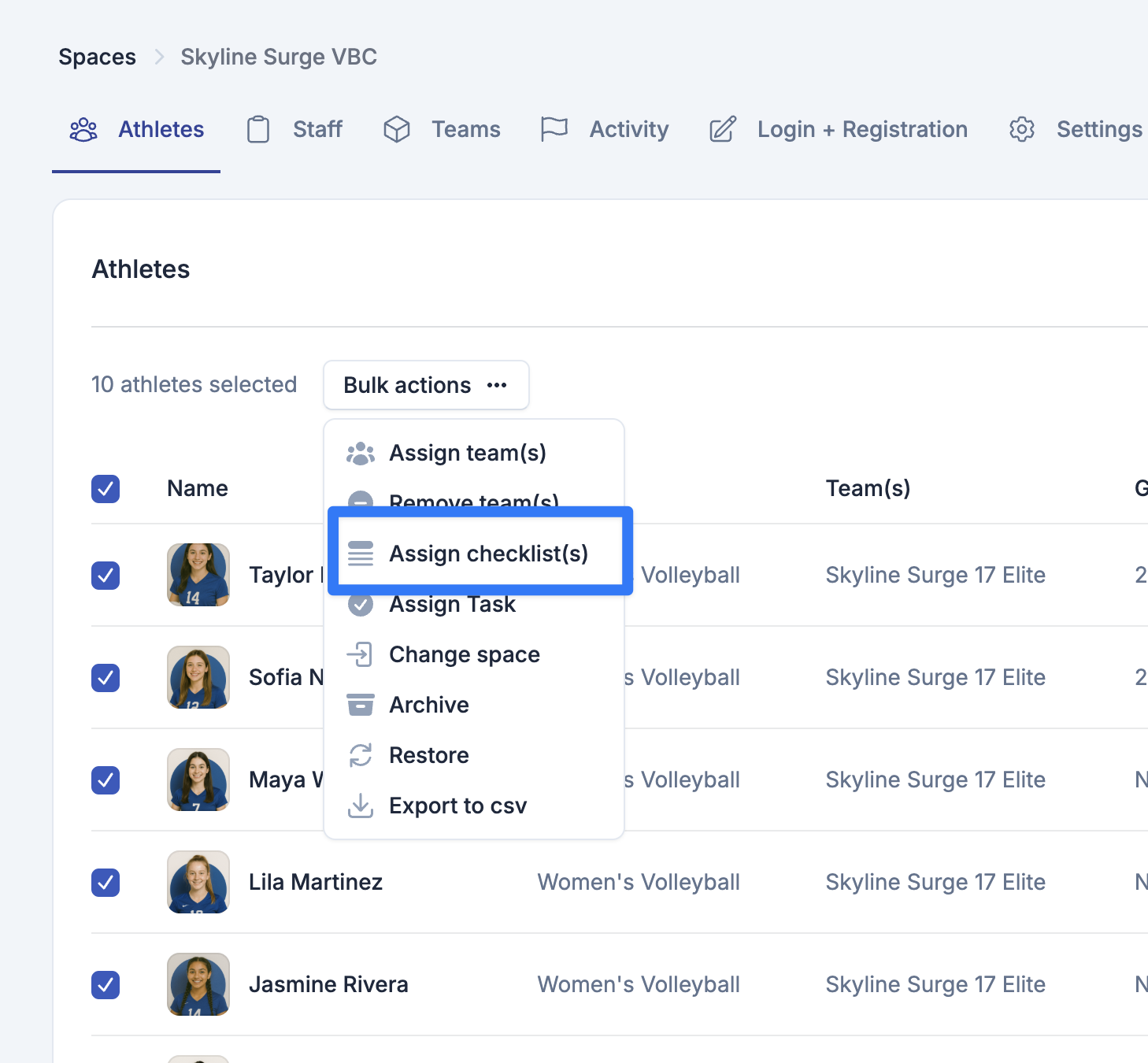This screenshot has width=1148, height=1063.
Task: Click the Settings gear icon
Action: tap(1022, 129)
